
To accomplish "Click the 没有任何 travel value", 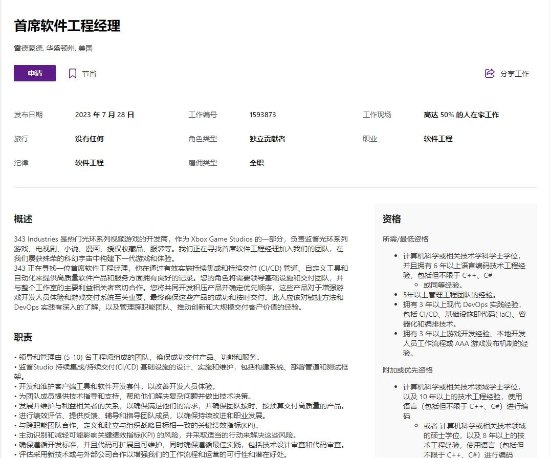I will click(89, 139).
